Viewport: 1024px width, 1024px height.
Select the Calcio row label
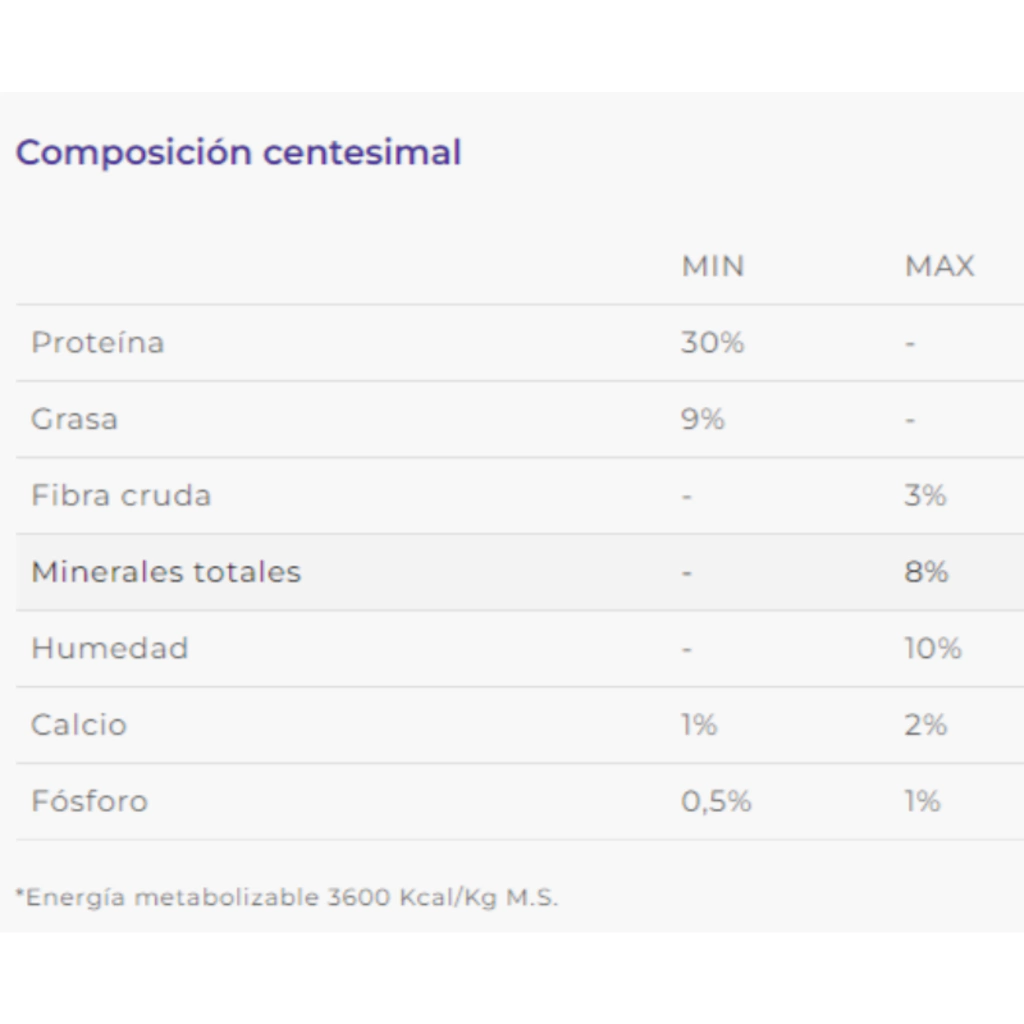79,725
